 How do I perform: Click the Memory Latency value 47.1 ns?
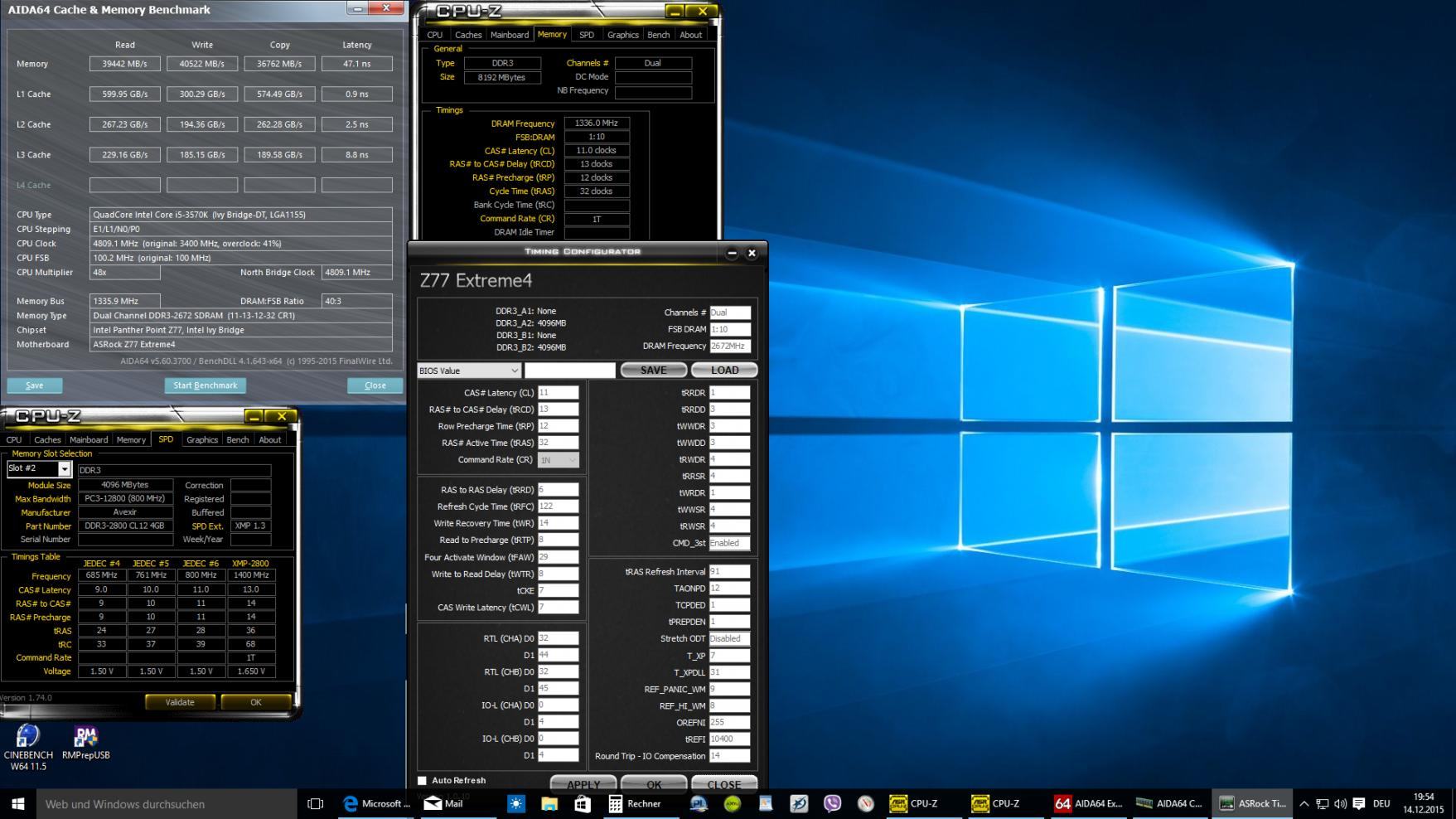(x=357, y=64)
